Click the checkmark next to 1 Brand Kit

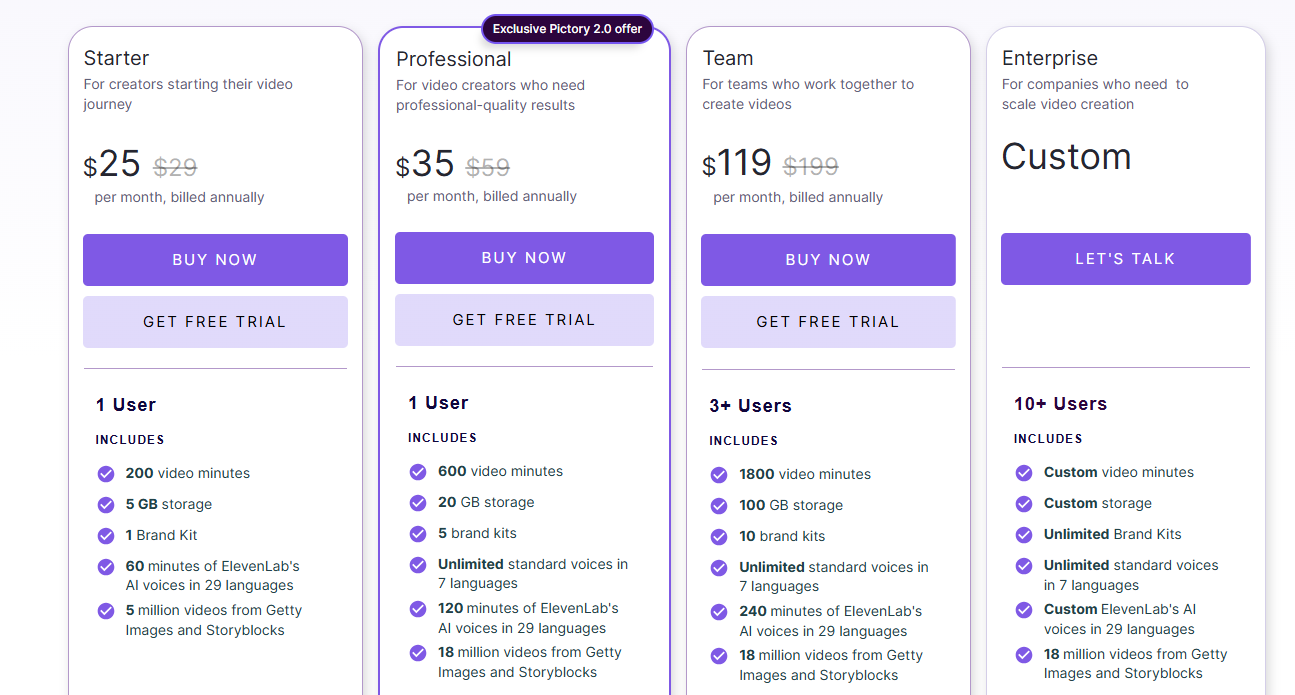(106, 536)
